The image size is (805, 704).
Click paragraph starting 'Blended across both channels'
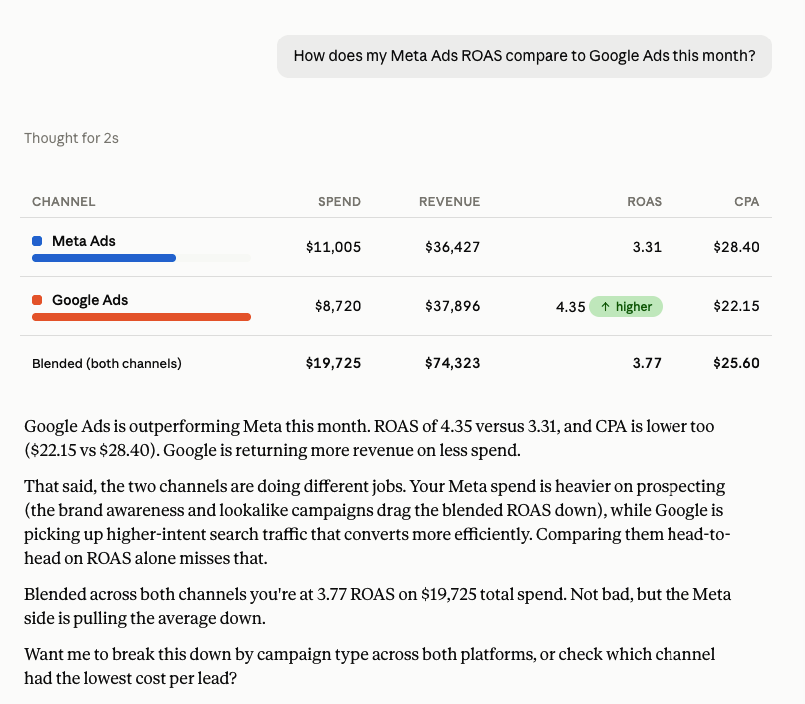[x=377, y=606]
